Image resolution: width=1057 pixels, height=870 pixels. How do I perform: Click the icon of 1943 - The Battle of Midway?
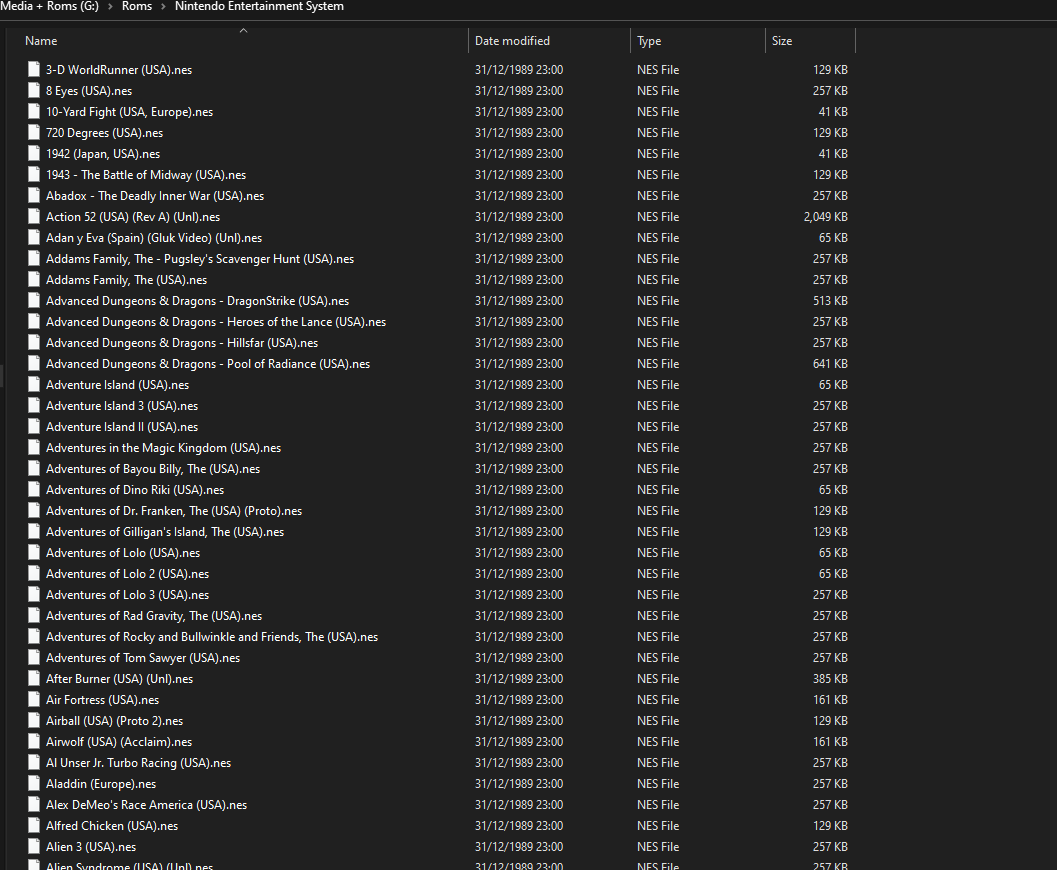[34, 175]
